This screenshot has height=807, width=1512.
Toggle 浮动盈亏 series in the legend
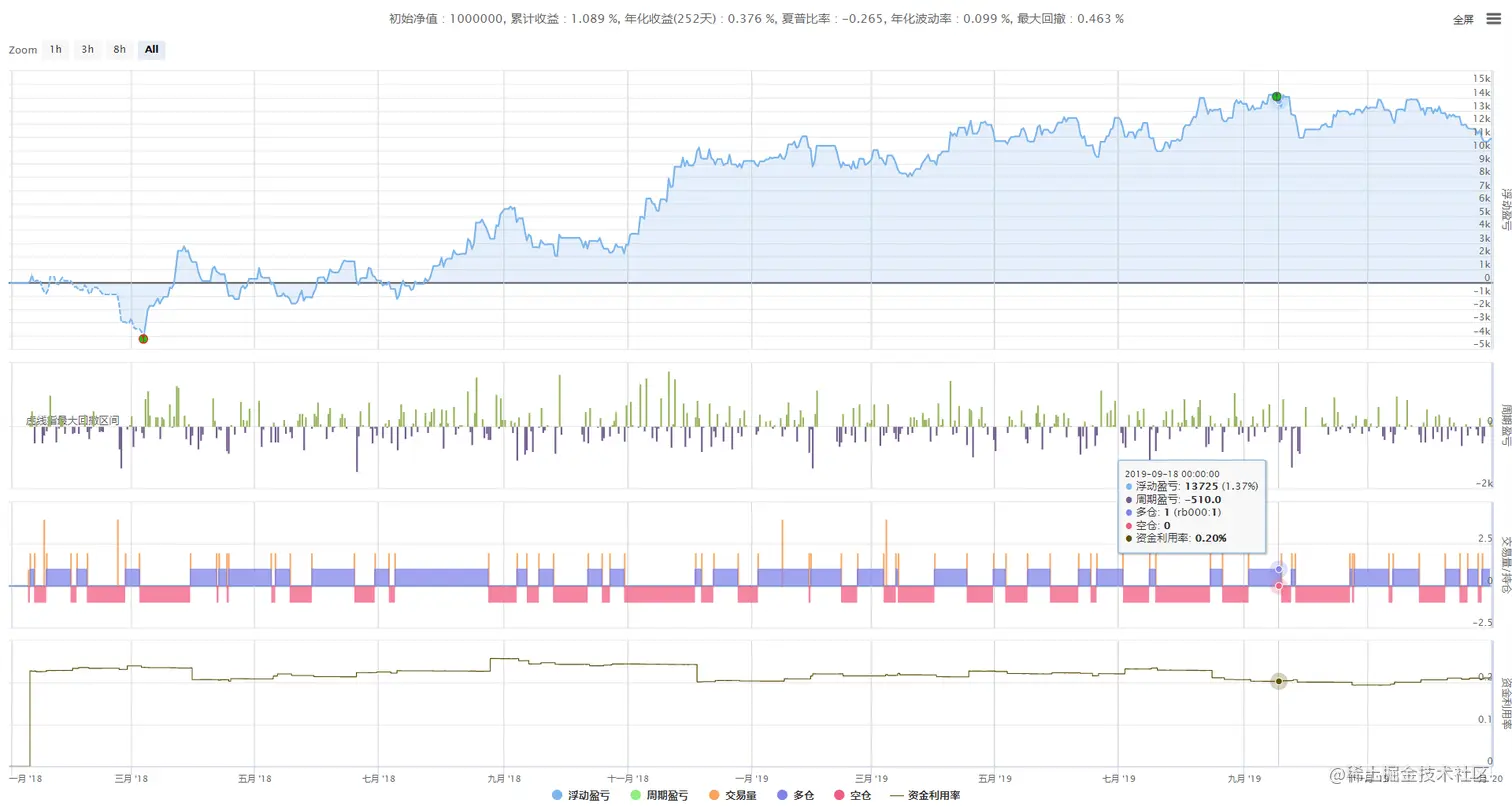pyautogui.click(x=581, y=796)
